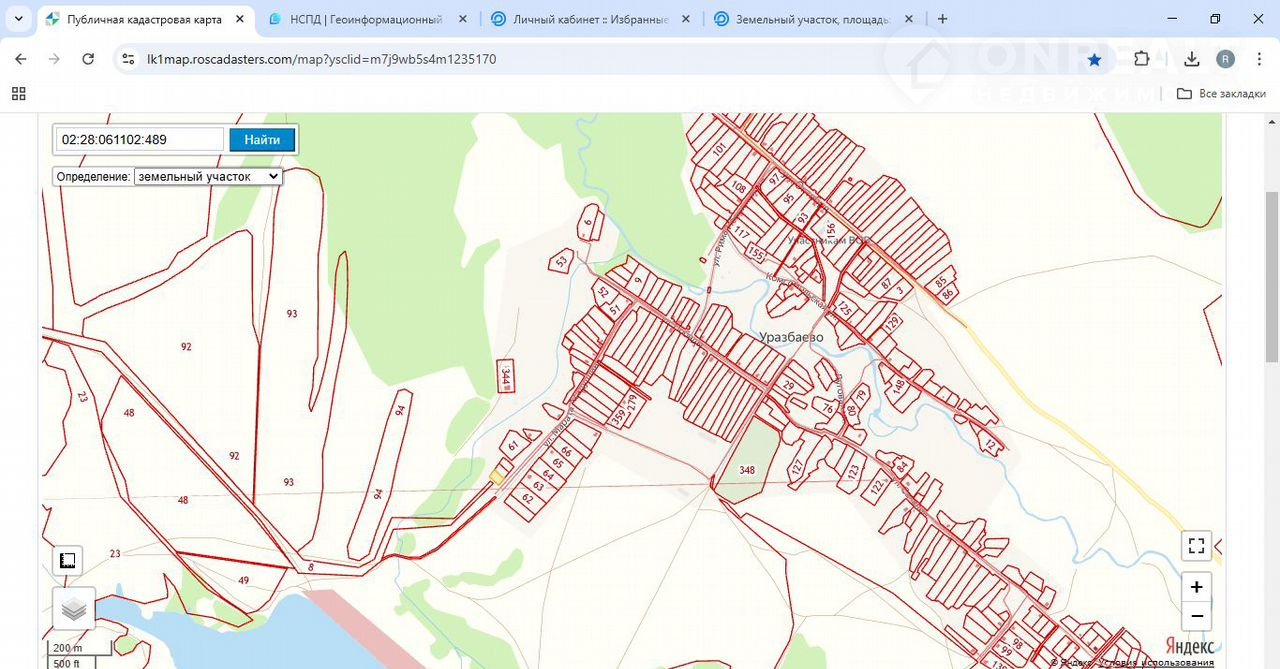Toggle fullscreen map view
Image resolution: width=1280 pixels, height=669 pixels.
pyautogui.click(x=1196, y=546)
